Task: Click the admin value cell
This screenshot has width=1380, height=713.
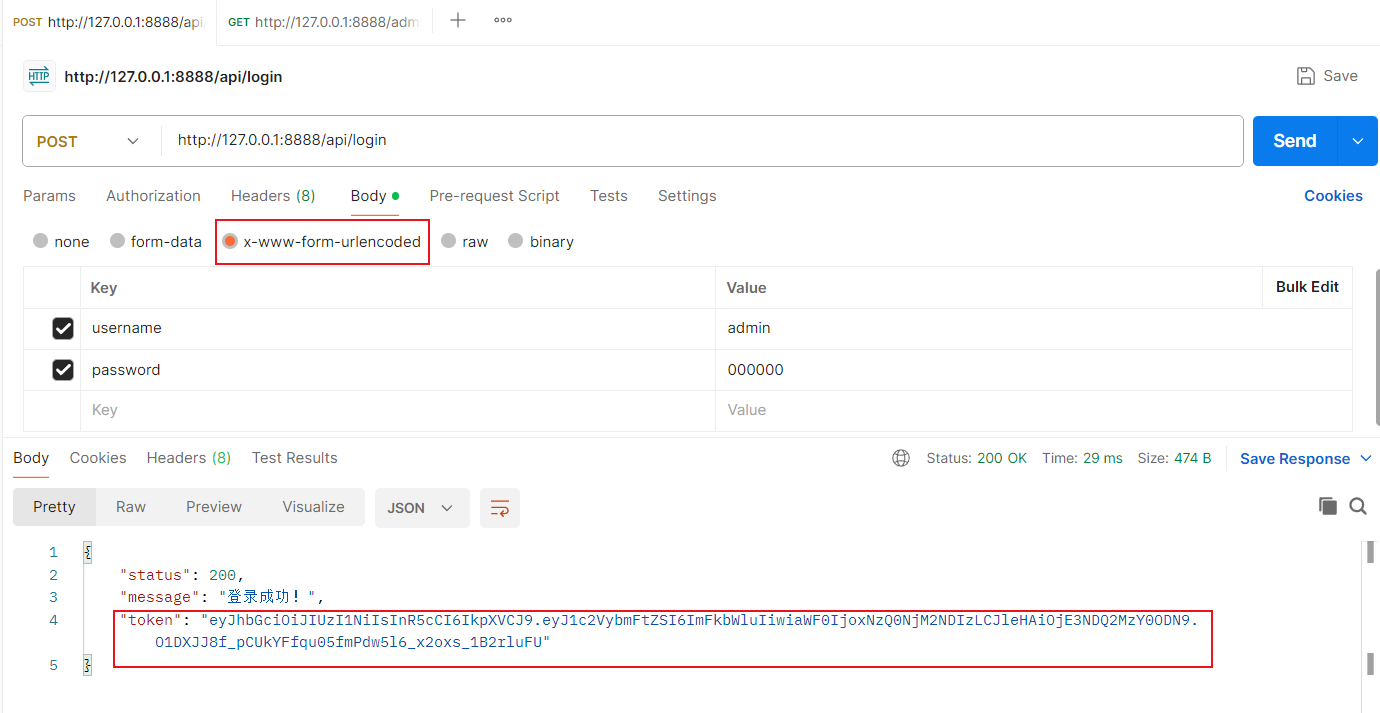Action: 1034,328
